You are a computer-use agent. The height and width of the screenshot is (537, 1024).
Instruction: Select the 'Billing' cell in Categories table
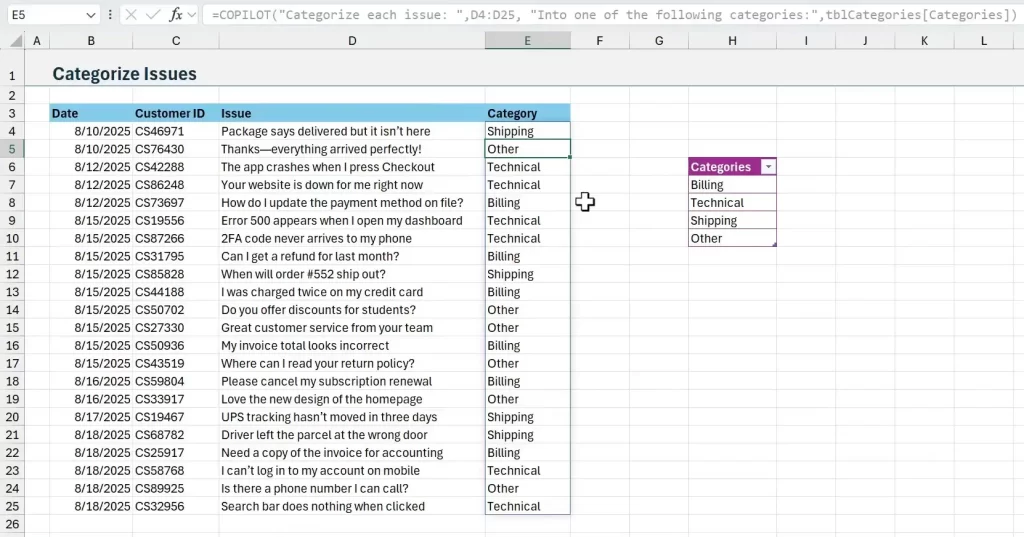(732, 185)
